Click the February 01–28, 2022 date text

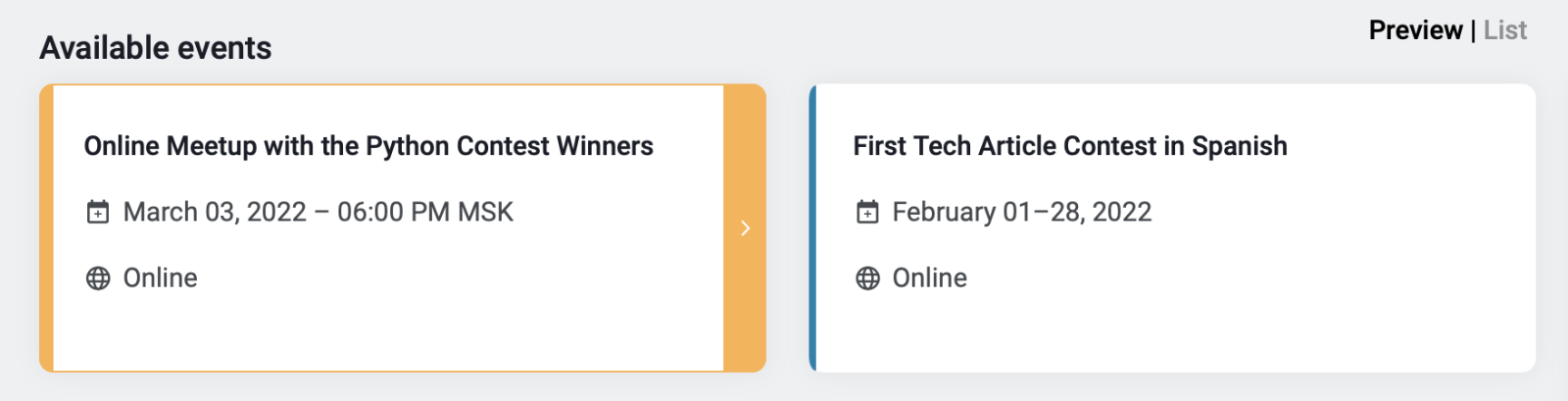click(1021, 212)
